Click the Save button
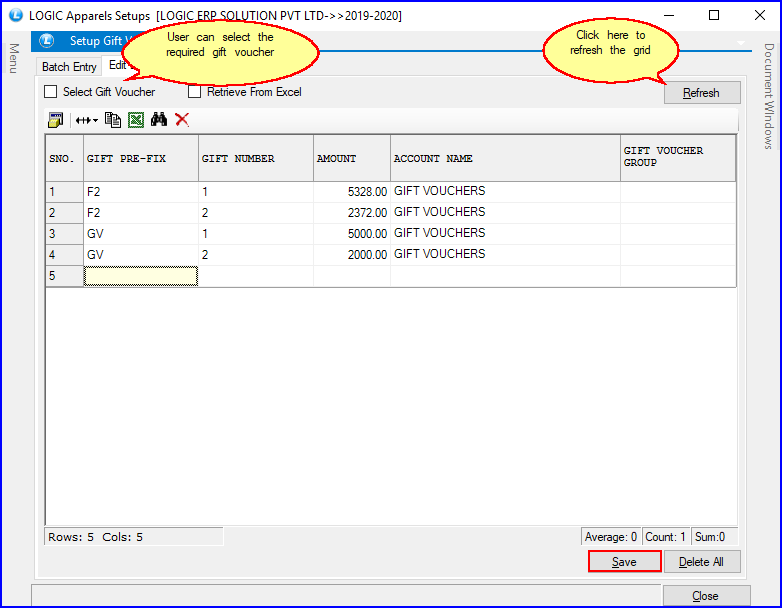The height and width of the screenshot is (608, 782). pyautogui.click(x=624, y=562)
